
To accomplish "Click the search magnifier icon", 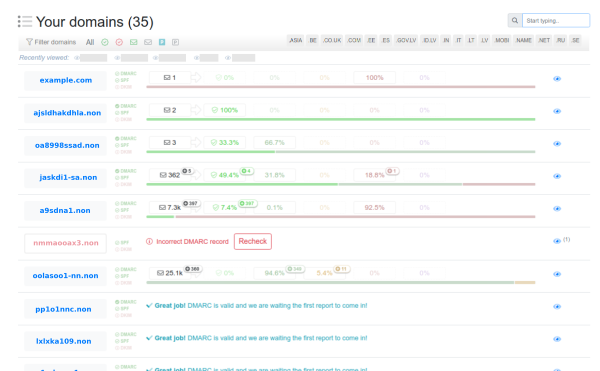I will [515, 20].
